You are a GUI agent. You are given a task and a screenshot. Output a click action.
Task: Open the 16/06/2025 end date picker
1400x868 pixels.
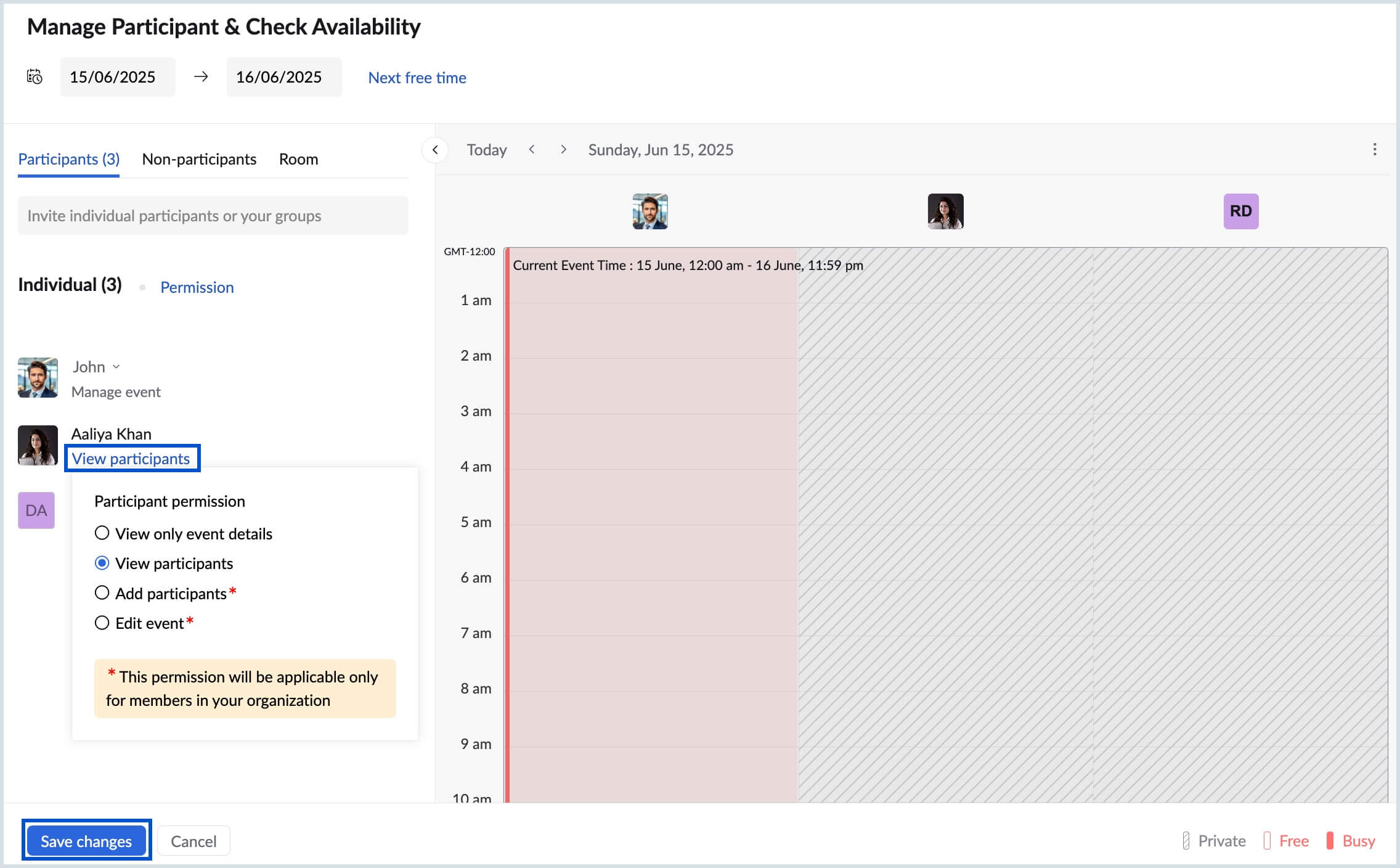283,77
